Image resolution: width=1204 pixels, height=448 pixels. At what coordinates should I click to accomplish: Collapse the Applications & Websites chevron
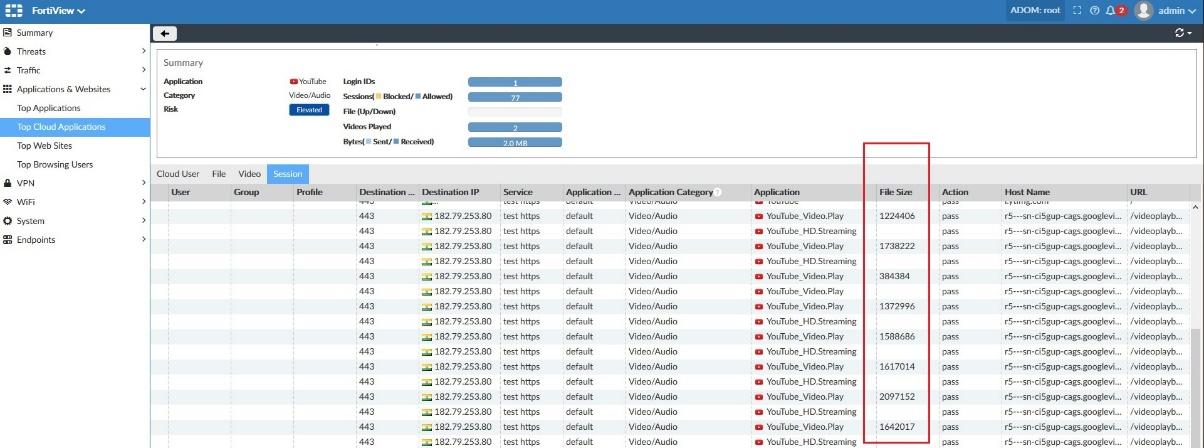tap(143, 89)
